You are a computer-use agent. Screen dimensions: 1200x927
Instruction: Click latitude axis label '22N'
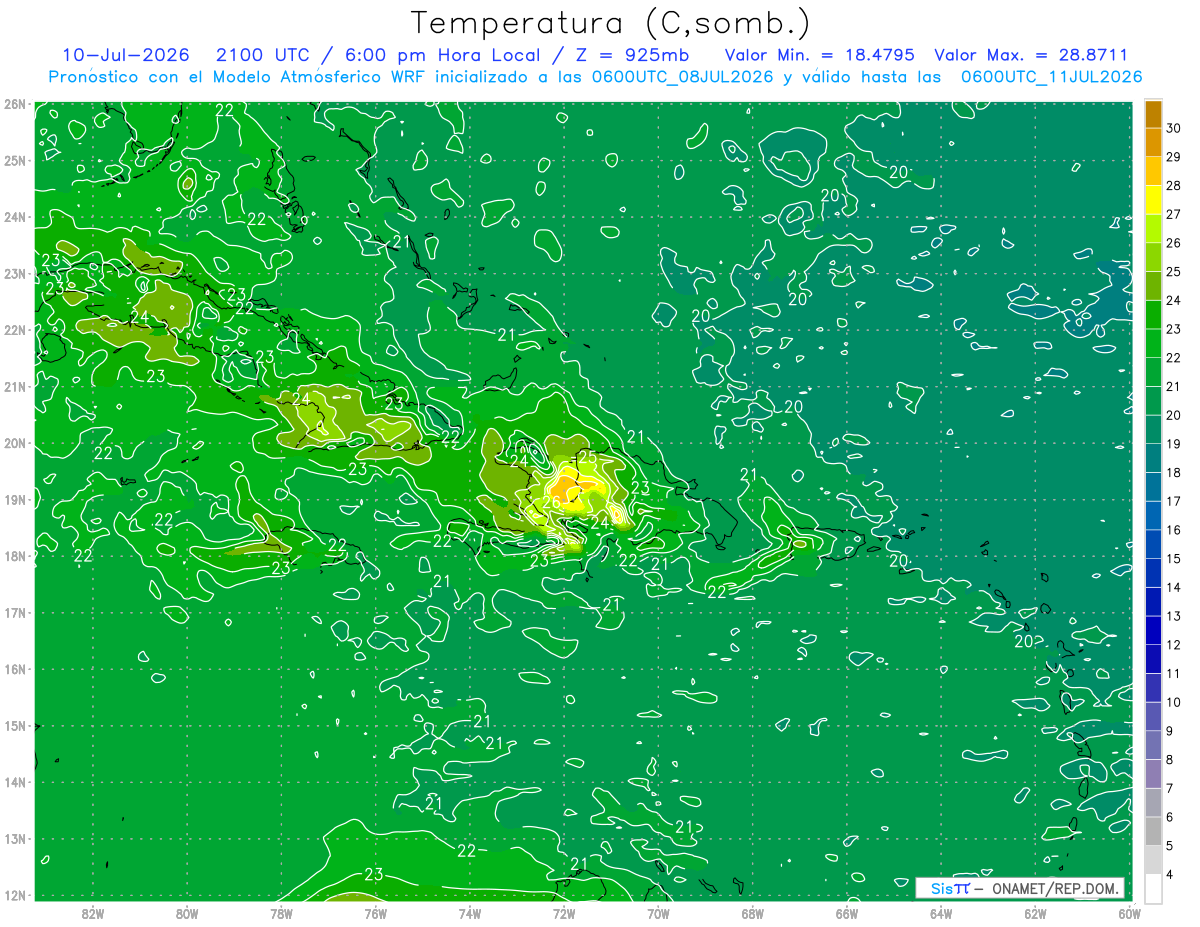click(x=14, y=330)
